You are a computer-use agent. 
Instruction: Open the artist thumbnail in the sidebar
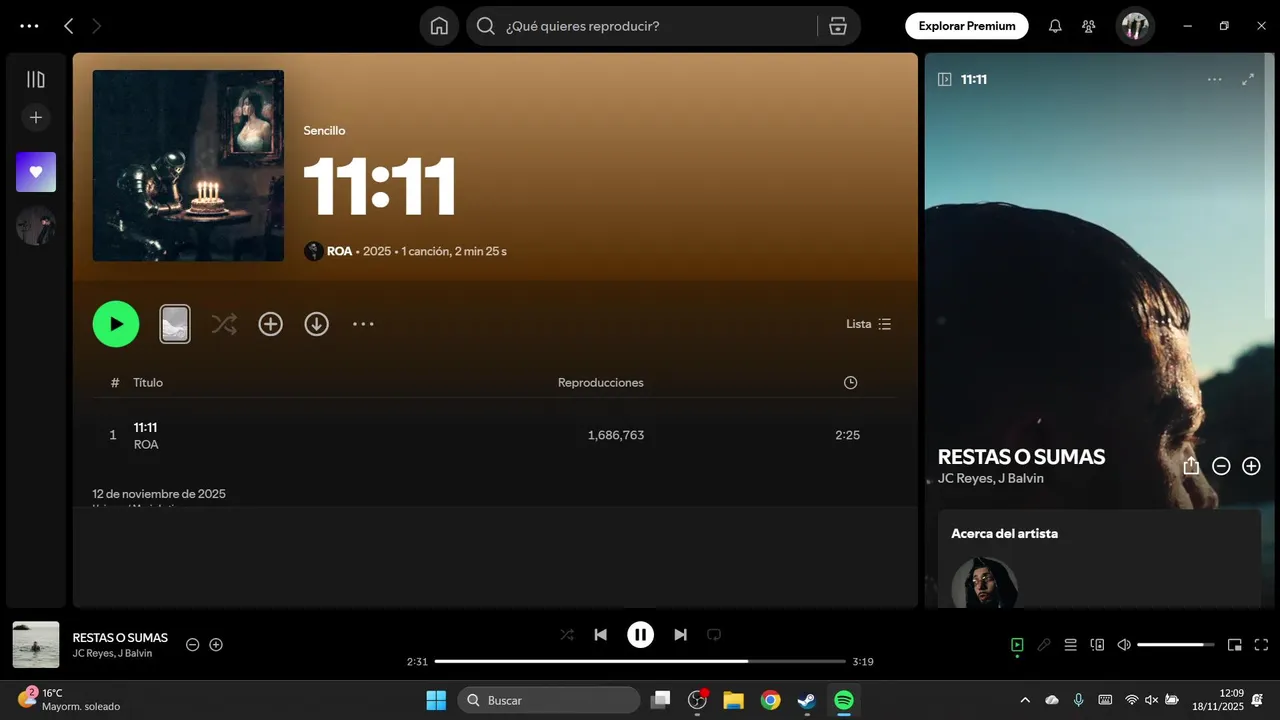36,226
